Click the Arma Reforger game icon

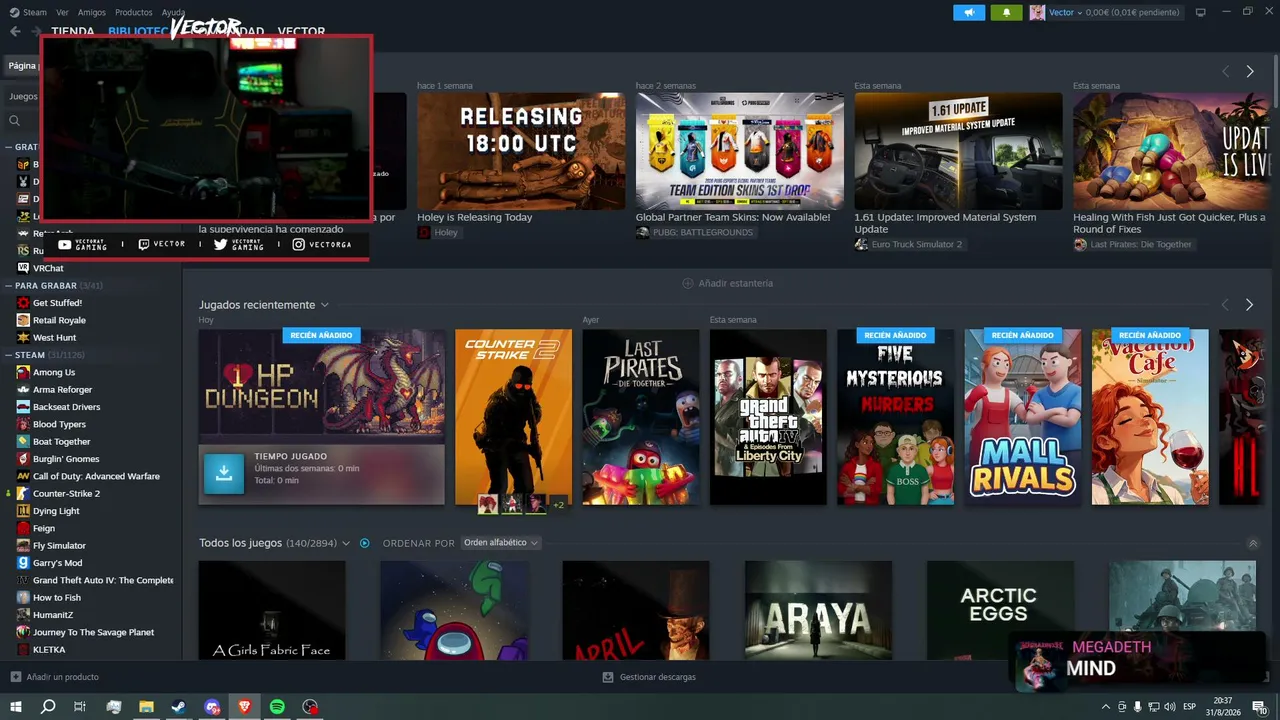pos(23,390)
